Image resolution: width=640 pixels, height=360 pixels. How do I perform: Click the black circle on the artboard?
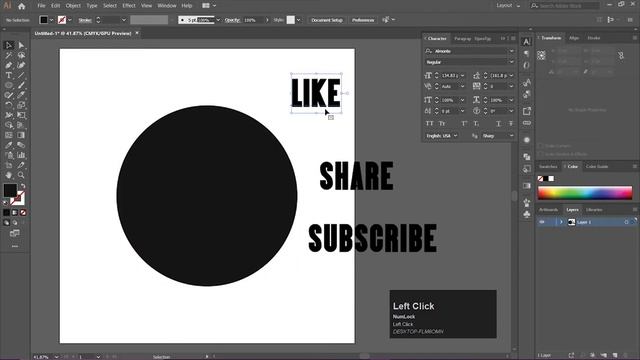[x=207, y=196]
